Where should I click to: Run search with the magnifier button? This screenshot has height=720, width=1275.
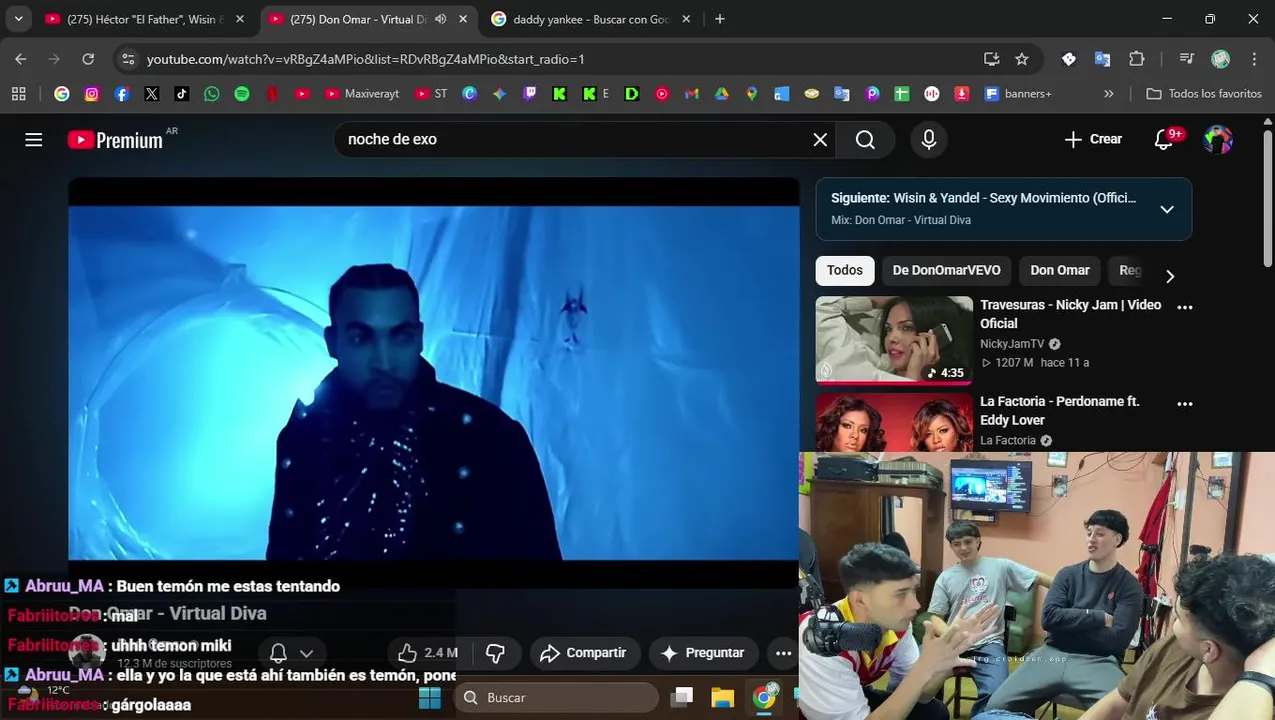point(866,140)
